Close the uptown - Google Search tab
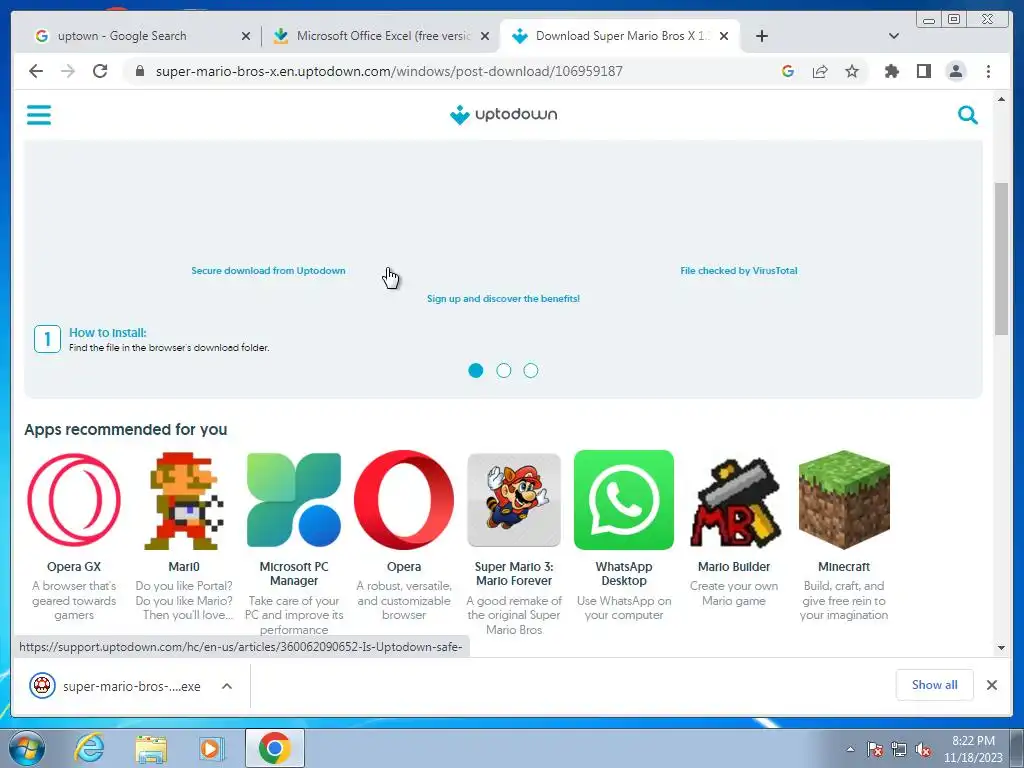Viewport: 1024px width, 768px height. [246, 36]
